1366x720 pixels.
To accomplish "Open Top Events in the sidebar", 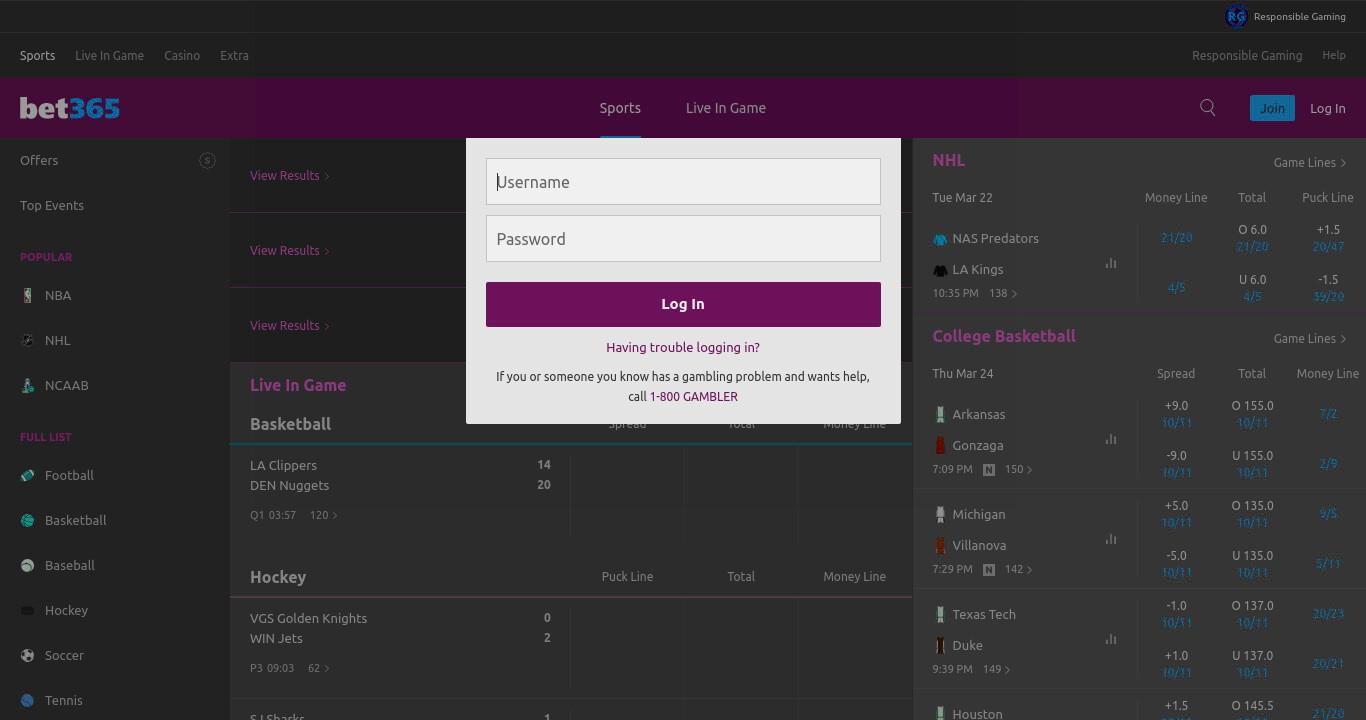I will click(x=52, y=205).
